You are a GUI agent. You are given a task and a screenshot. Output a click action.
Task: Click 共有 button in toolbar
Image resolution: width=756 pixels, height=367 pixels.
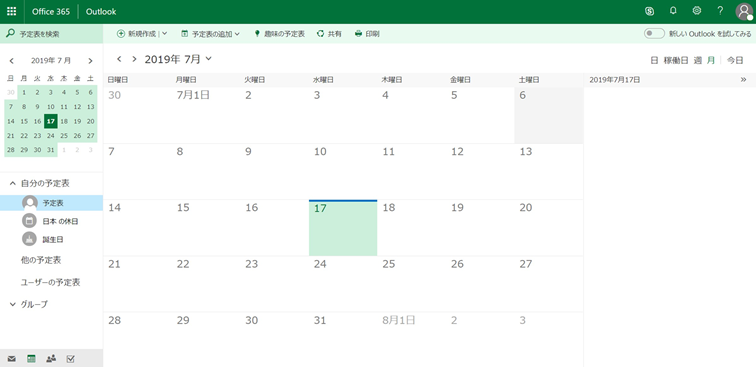(x=329, y=34)
